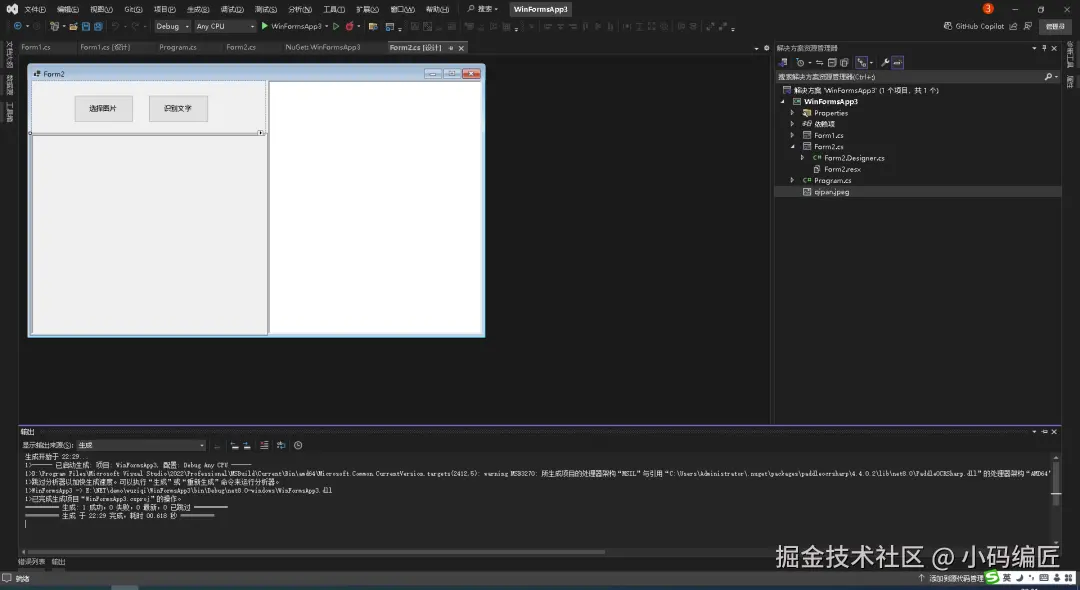Click the 选择图片 button on Form2
The height and width of the screenshot is (590, 1080).
(x=103, y=109)
